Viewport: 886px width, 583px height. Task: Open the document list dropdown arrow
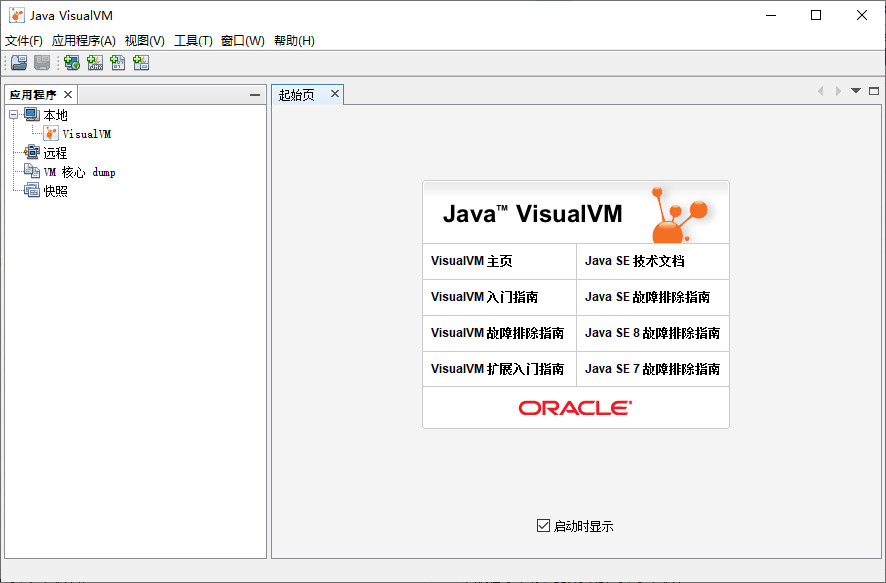(856, 91)
